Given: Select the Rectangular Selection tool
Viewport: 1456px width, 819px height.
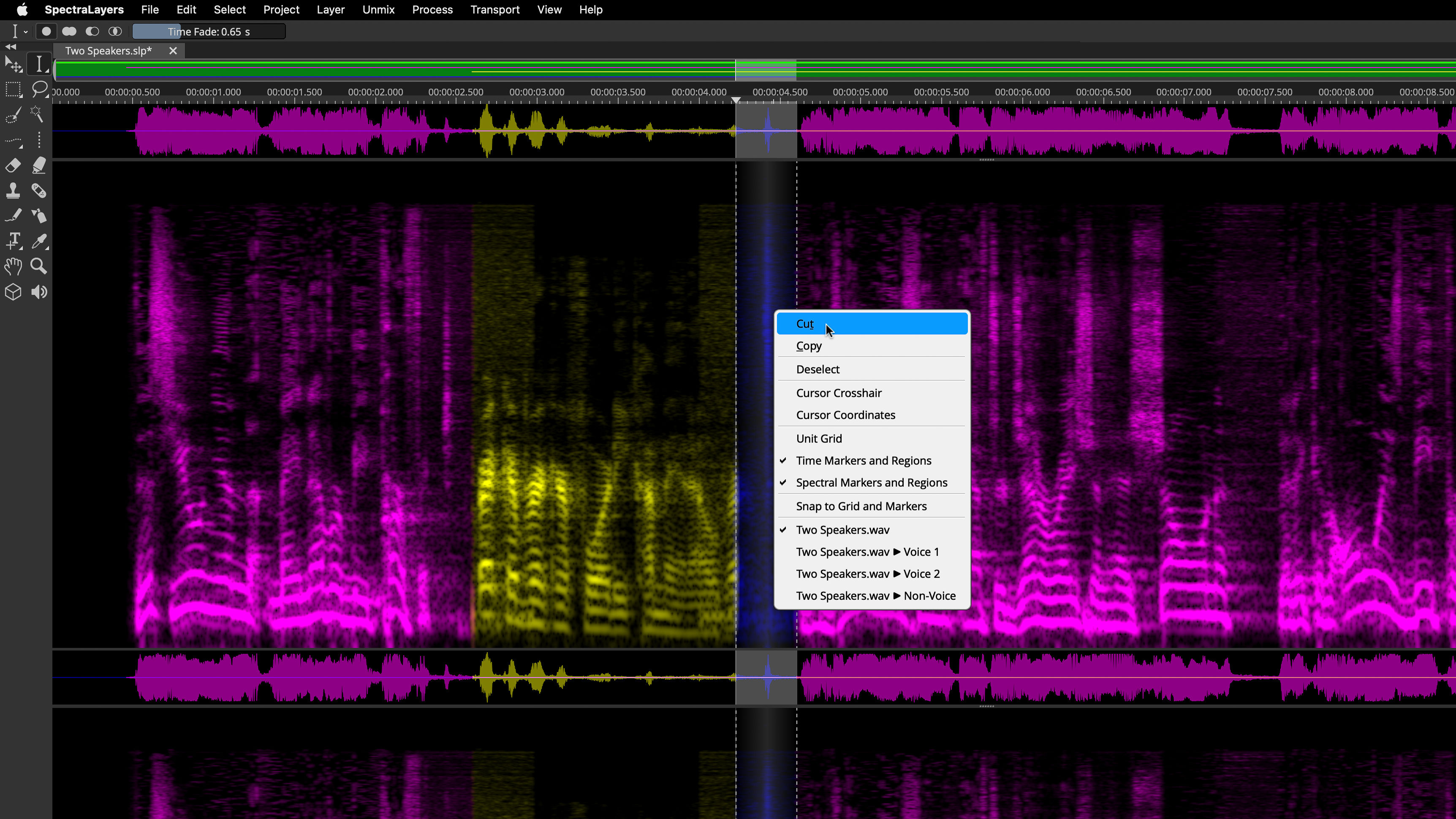Looking at the screenshot, I should (14, 89).
